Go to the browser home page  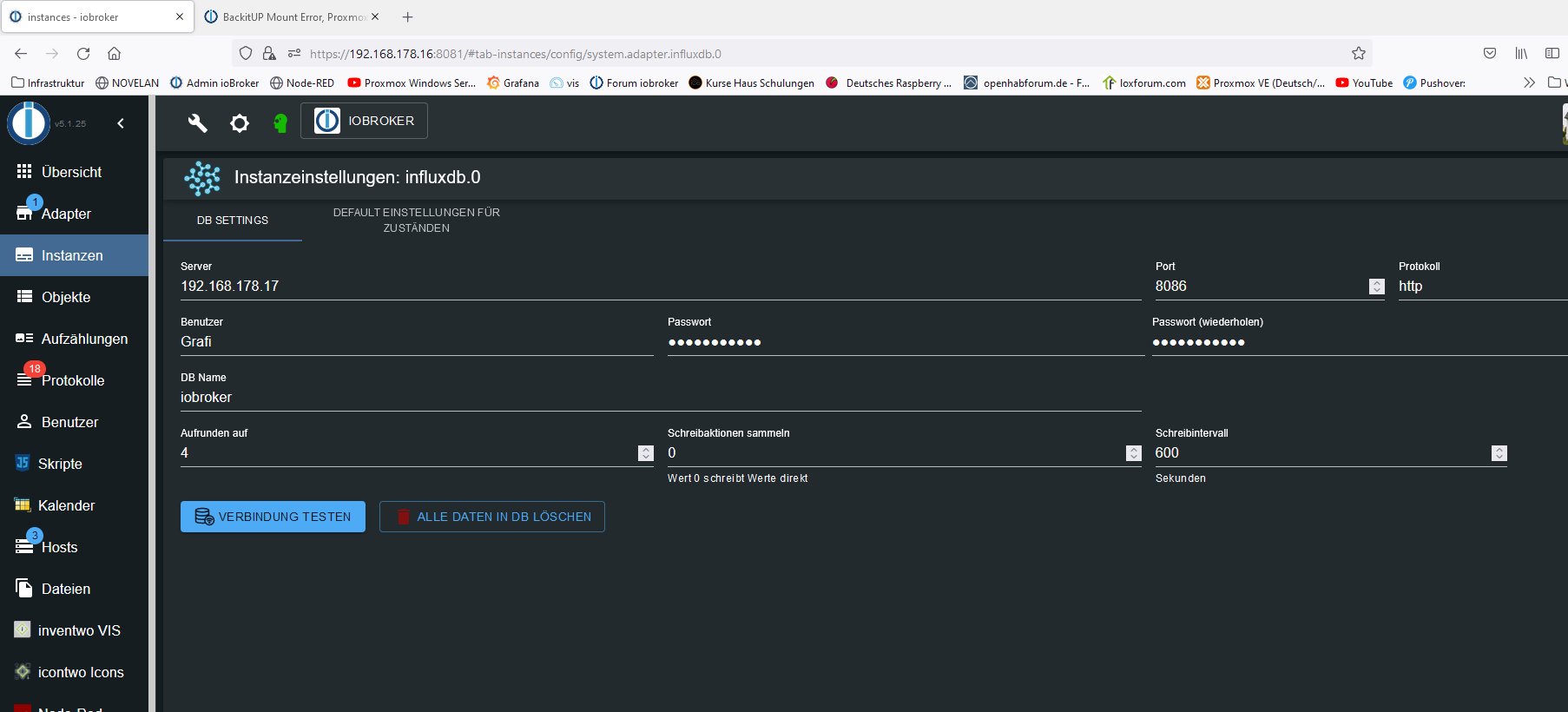coord(114,54)
